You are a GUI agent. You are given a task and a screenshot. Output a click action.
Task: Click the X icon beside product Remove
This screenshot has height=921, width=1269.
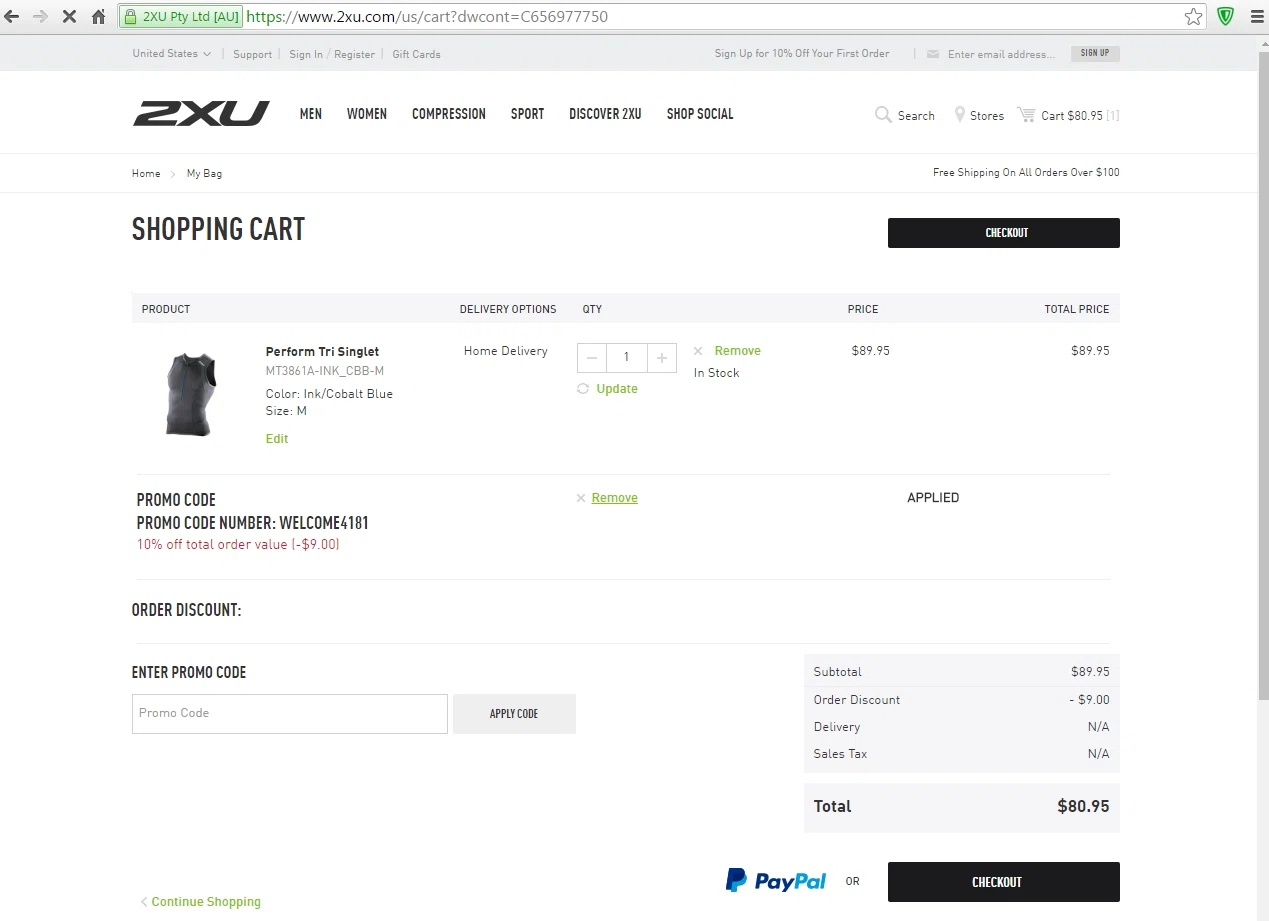point(698,351)
